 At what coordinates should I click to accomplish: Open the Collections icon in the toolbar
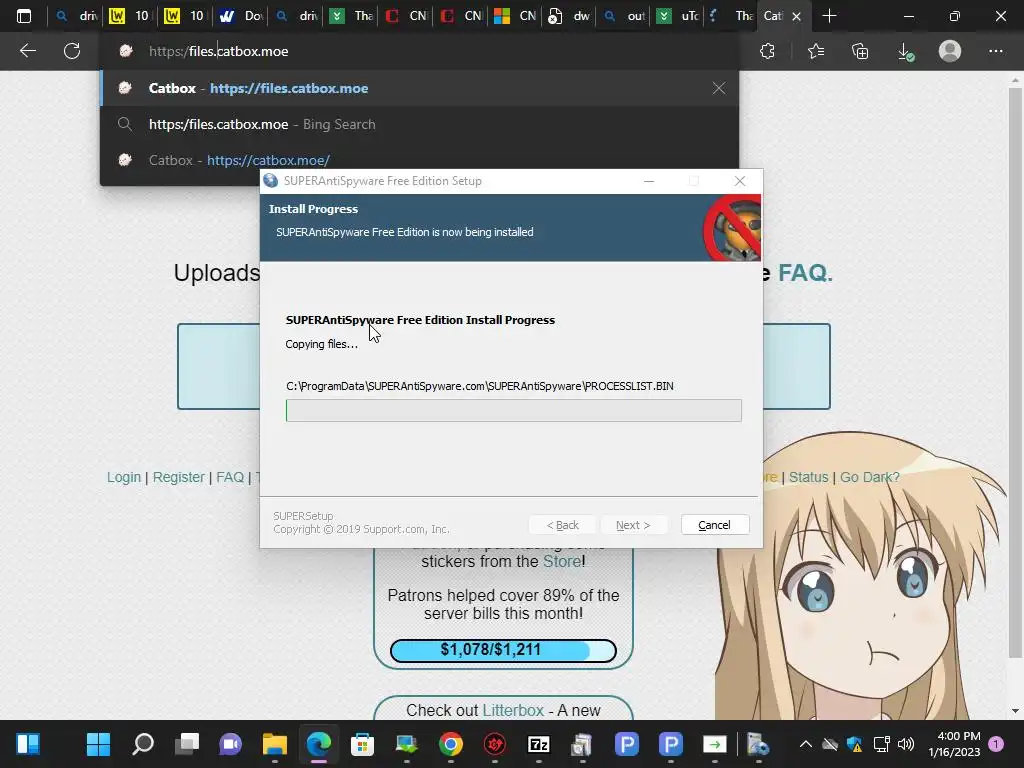(860, 51)
